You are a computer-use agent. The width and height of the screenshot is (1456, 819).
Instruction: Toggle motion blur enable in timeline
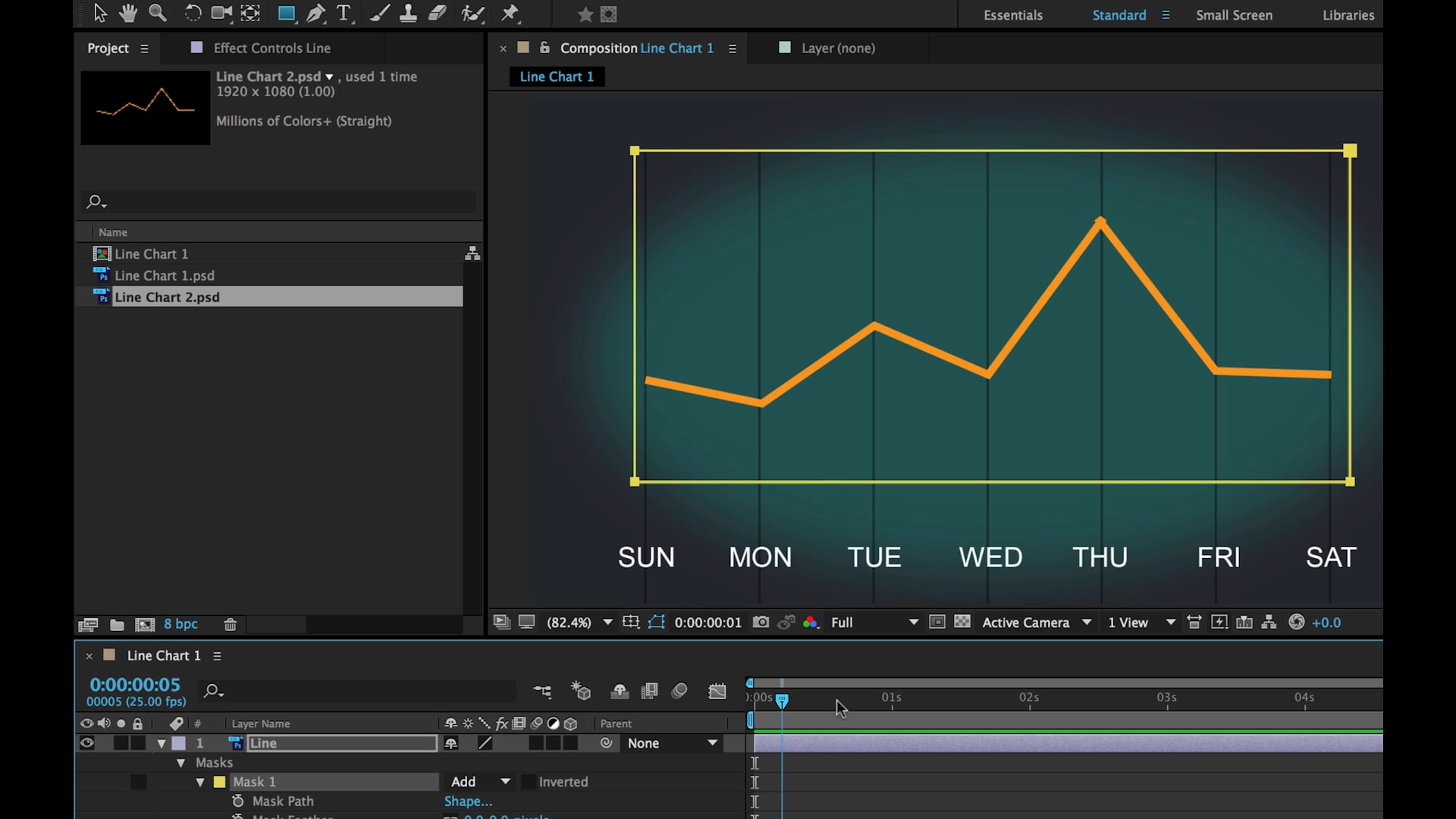click(x=679, y=691)
